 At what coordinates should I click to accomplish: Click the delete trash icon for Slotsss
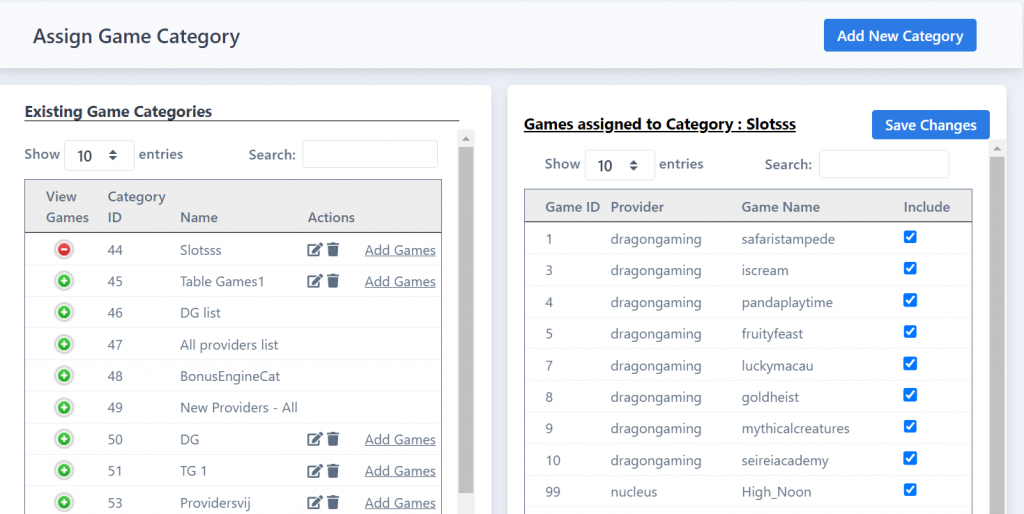(x=333, y=250)
